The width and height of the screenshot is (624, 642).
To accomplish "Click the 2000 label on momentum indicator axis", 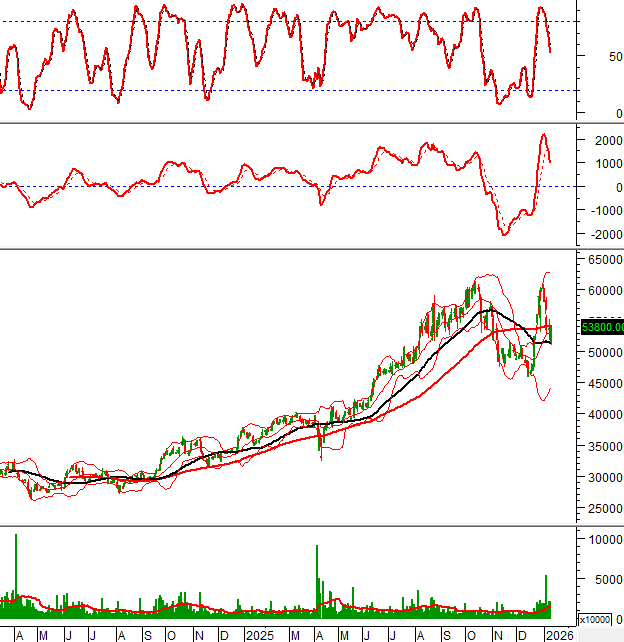I will (603, 140).
